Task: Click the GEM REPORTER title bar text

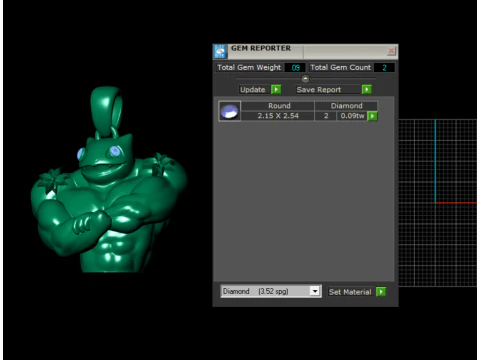Action: [x=261, y=48]
